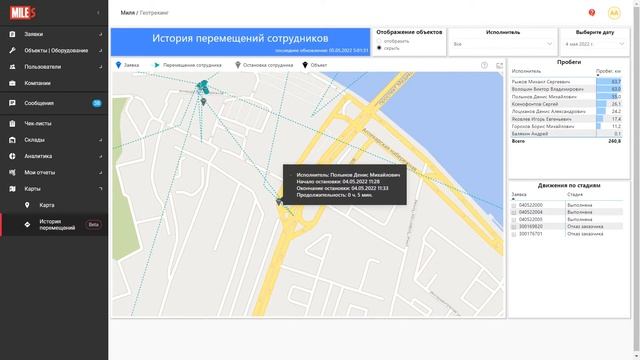Open the Заявки menu item
This screenshot has height=360, width=640.
[54, 34]
